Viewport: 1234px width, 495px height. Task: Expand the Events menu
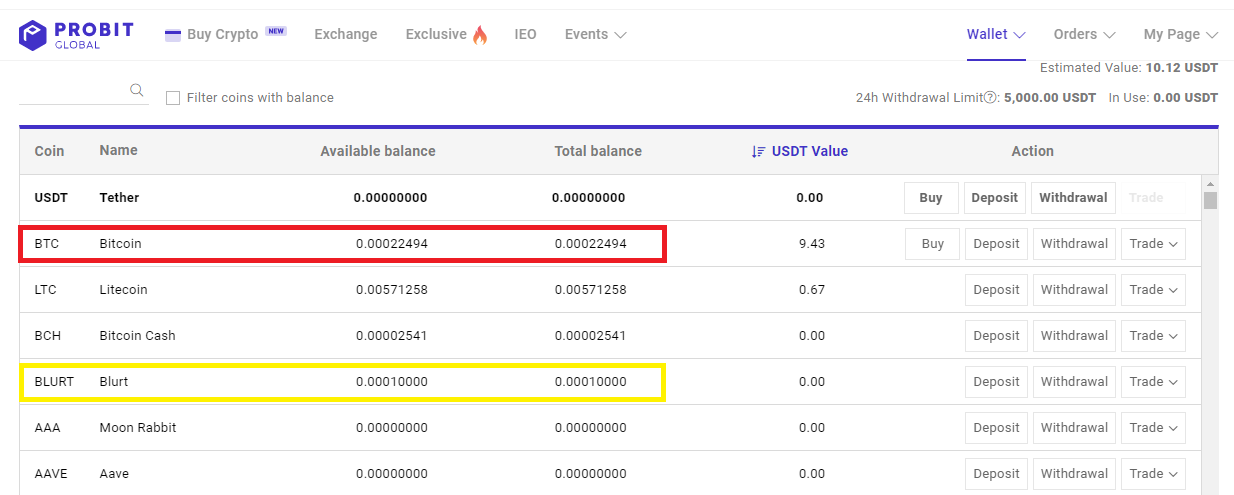click(x=596, y=34)
